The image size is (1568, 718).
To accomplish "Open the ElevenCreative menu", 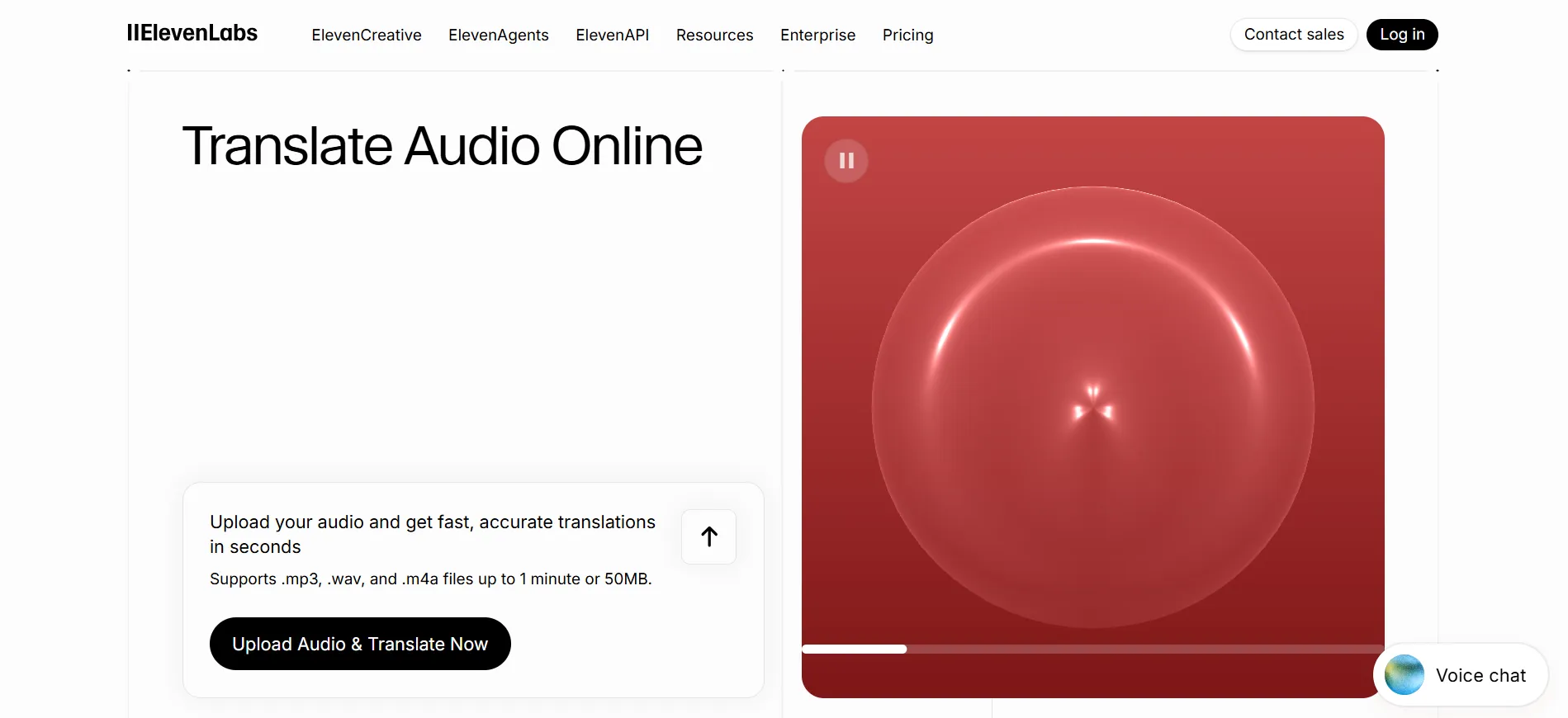I will pos(367,35).
